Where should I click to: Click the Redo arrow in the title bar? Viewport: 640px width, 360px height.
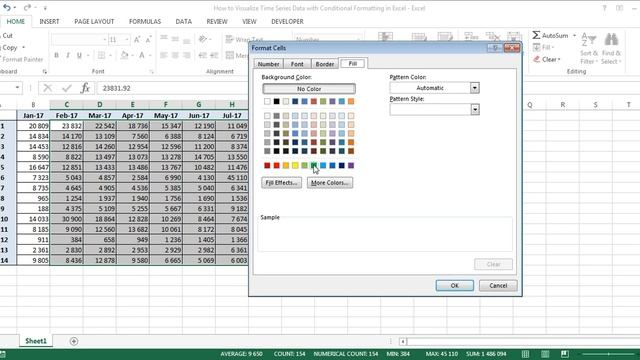pyautogui.click(x=27, y=7)
